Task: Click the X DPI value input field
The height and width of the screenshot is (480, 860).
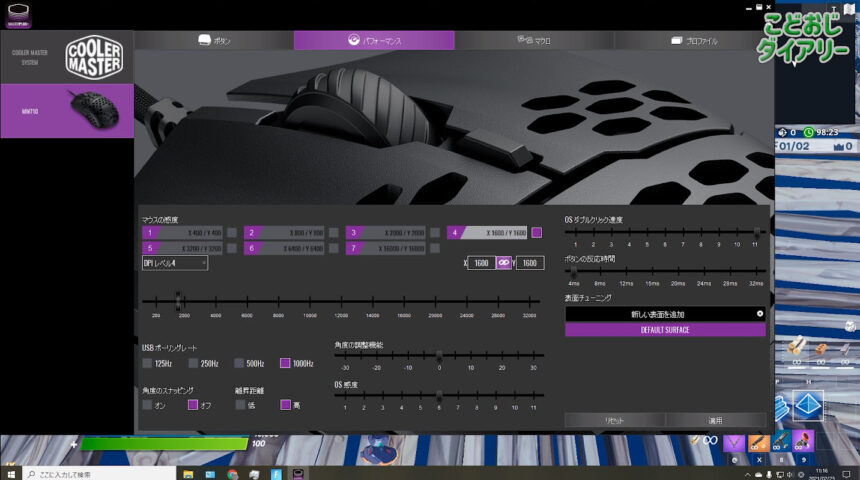Action: 480,263
